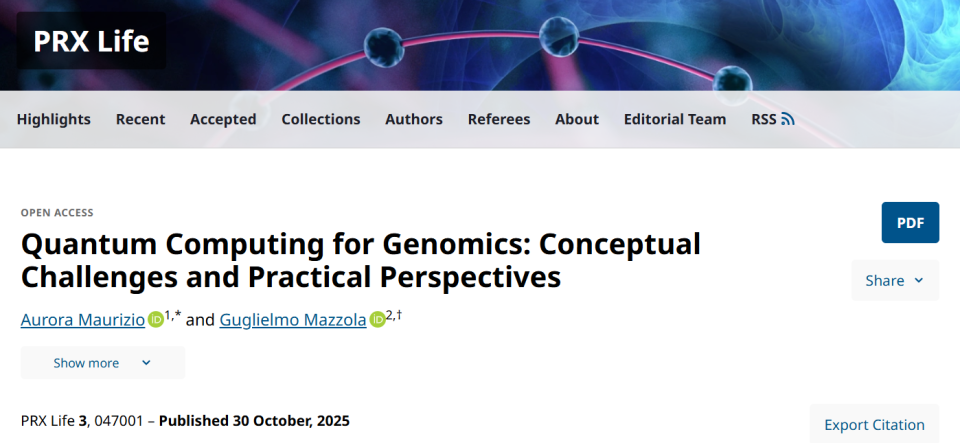This screenshot has height=443, width=960.
Task: Download the article PDF
Action: [x=910, y=222]
